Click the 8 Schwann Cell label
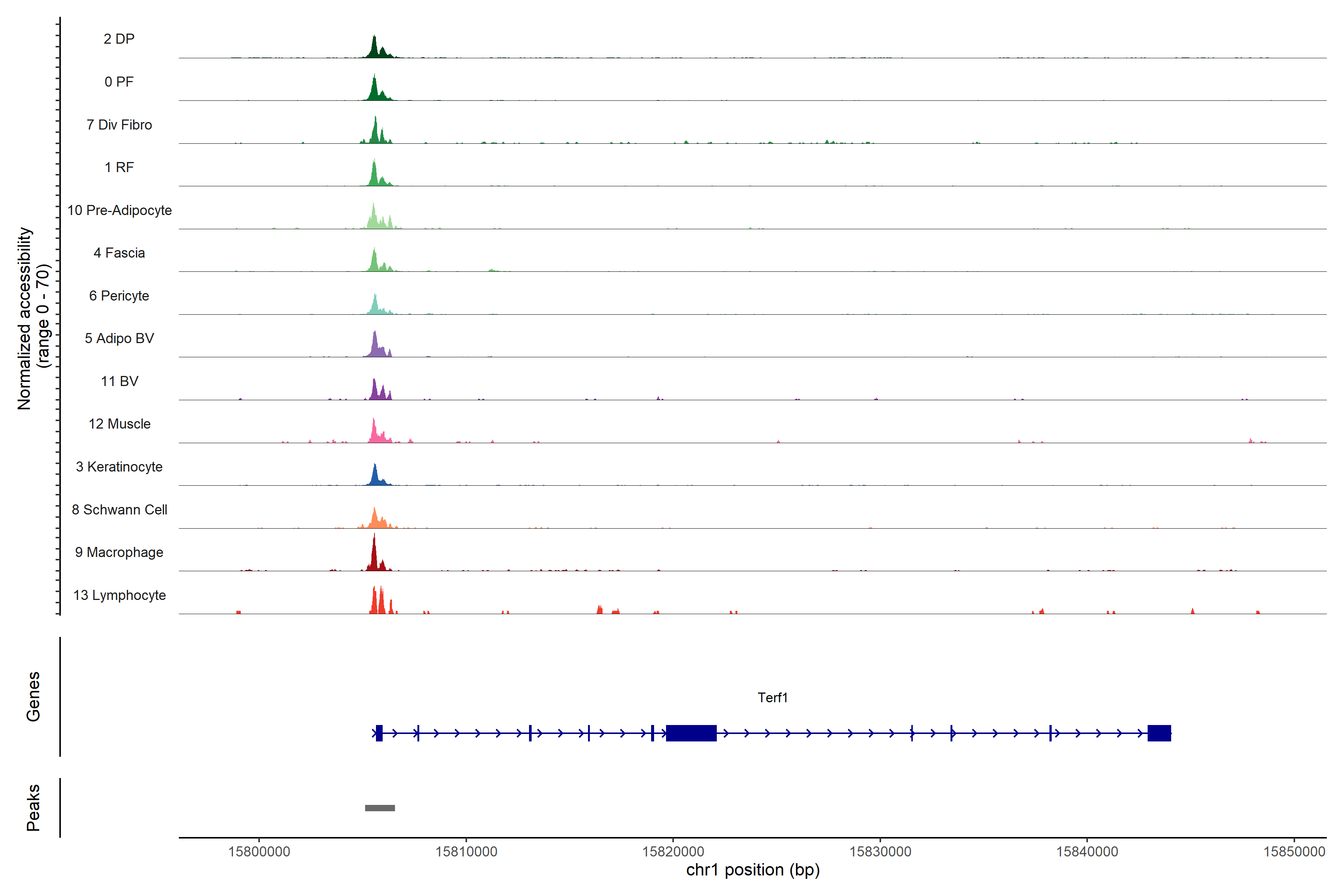 [119, 510]
